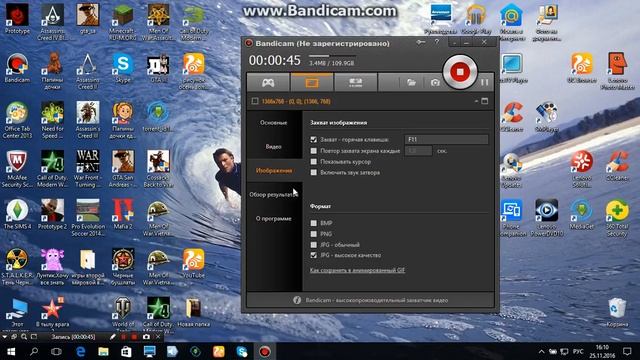Enable the Показывать курсор checkbox

tap(313, 162)
